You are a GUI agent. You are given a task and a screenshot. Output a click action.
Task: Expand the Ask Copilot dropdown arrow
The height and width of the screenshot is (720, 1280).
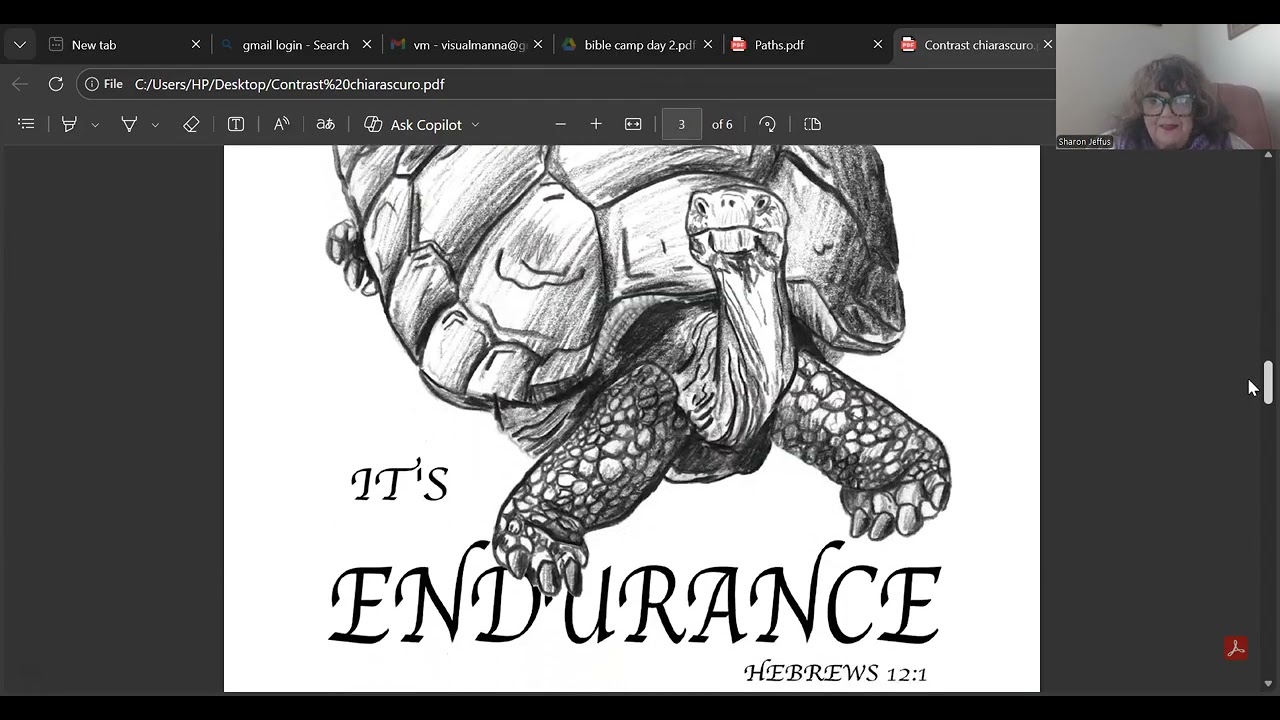pyautogui.click(x=475, y=125)
